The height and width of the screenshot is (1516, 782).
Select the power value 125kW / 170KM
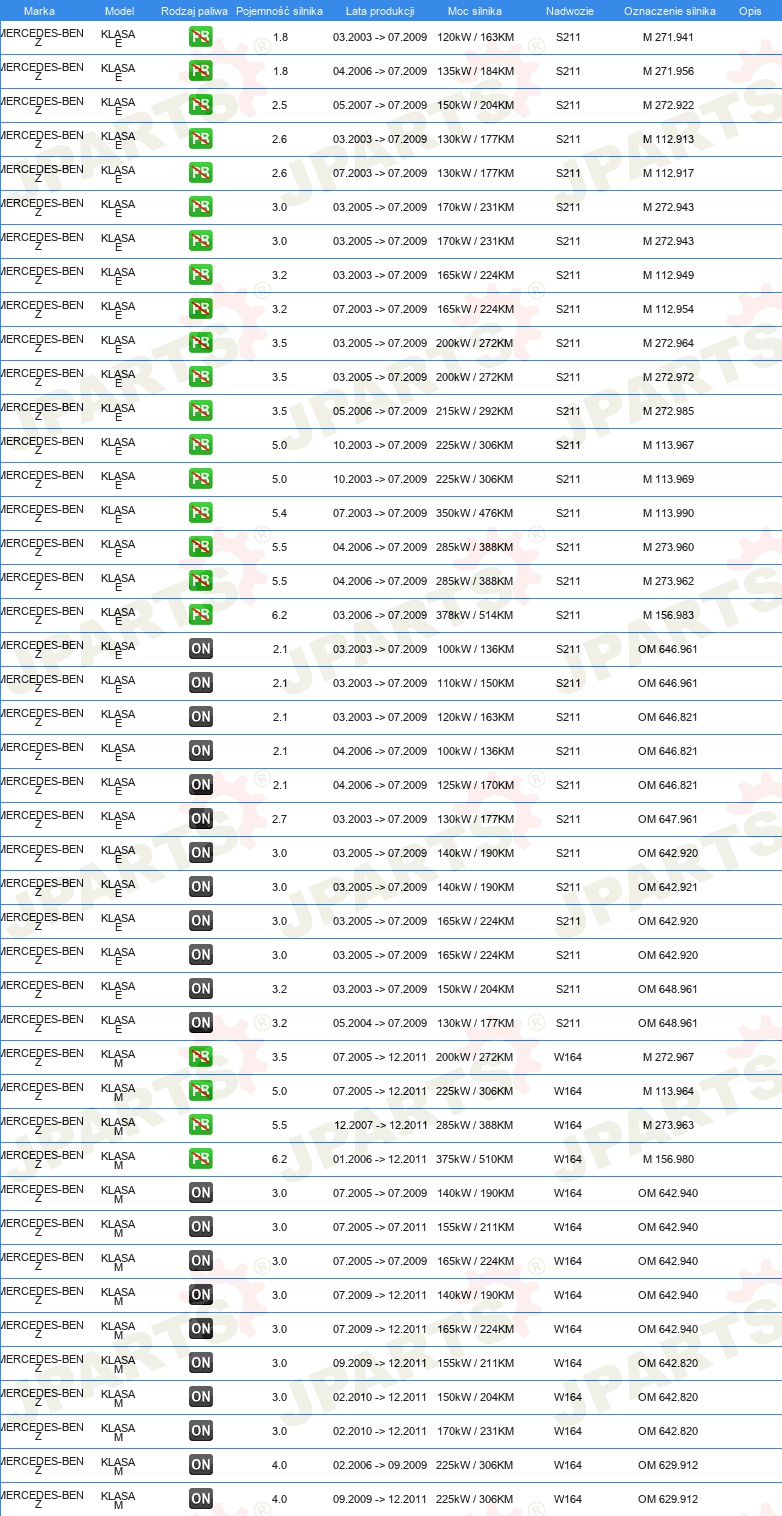point(475,785)
